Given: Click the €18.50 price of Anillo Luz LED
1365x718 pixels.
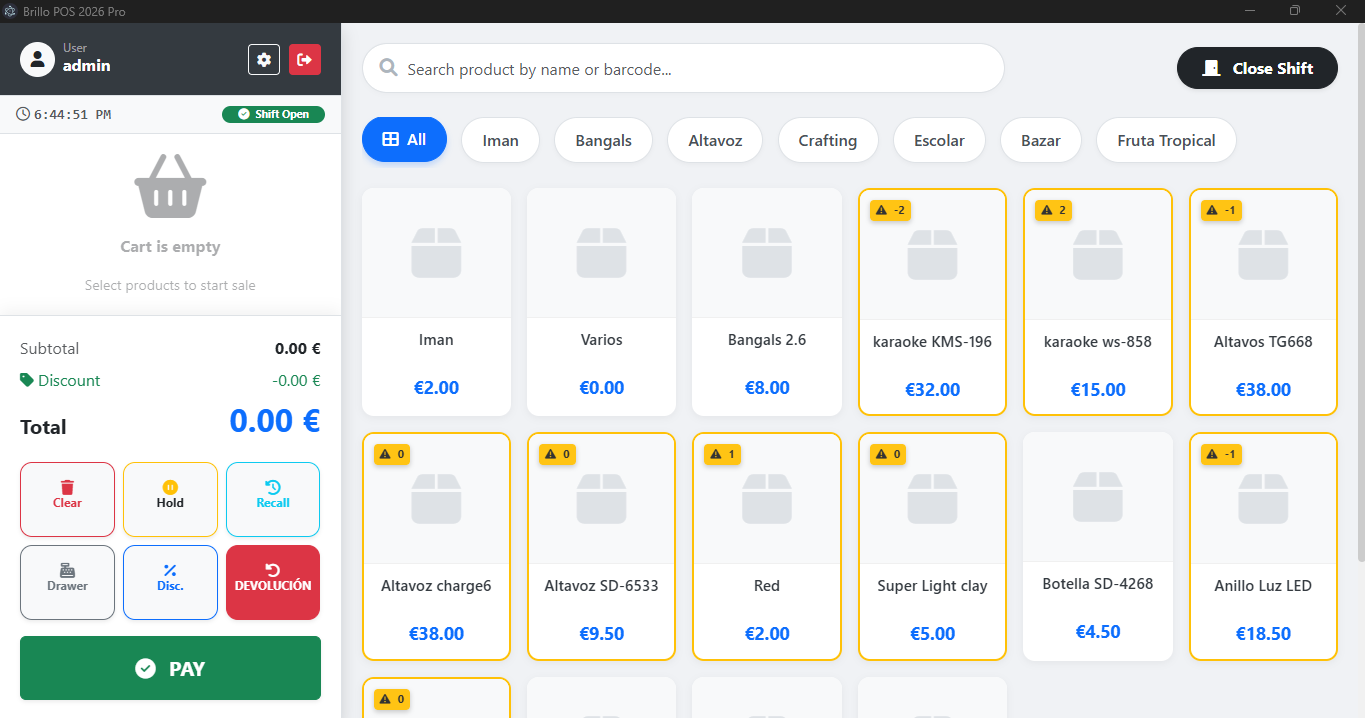Looking at the screenshot, I should [1263, 634].
